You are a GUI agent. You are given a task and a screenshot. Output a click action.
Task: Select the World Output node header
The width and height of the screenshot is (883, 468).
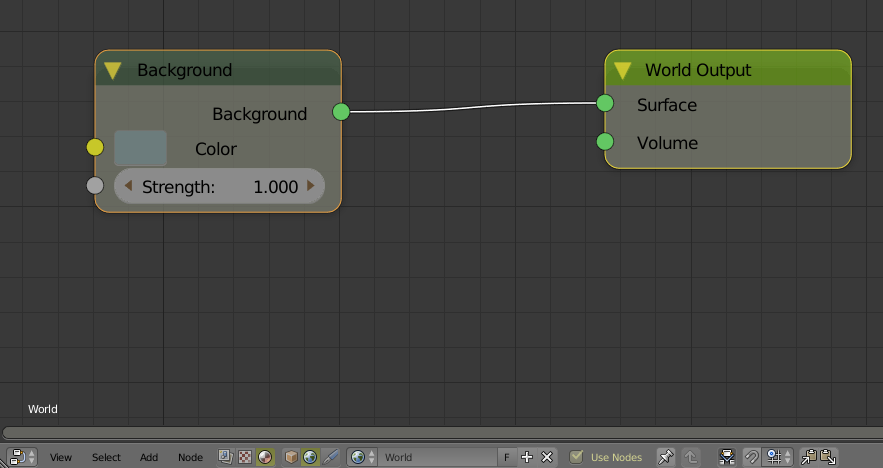pos(728,69)
